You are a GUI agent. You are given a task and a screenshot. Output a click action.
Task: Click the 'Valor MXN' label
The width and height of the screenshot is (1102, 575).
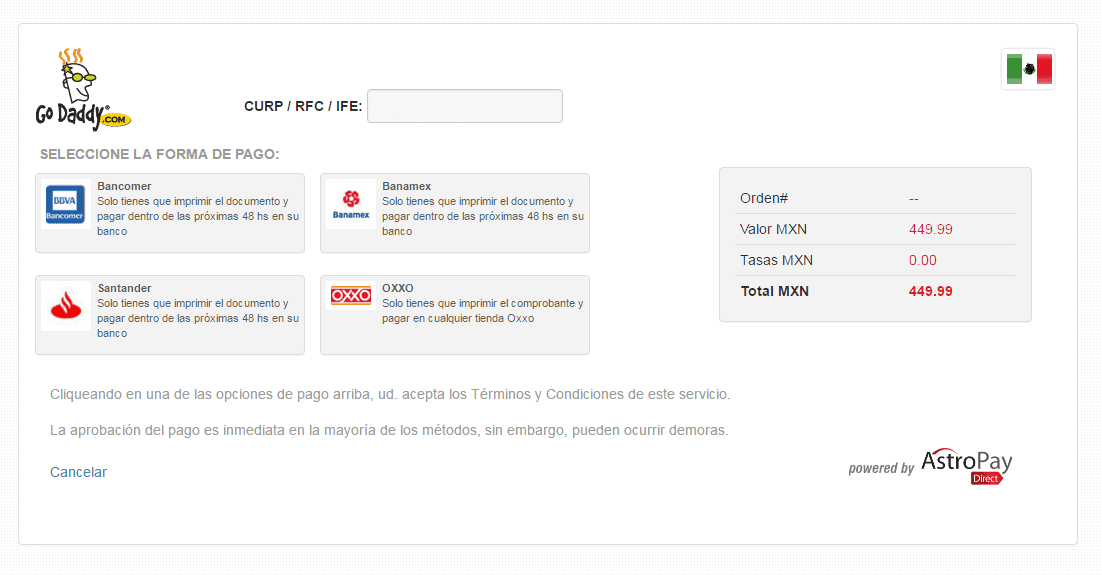(x=773, y=229)
